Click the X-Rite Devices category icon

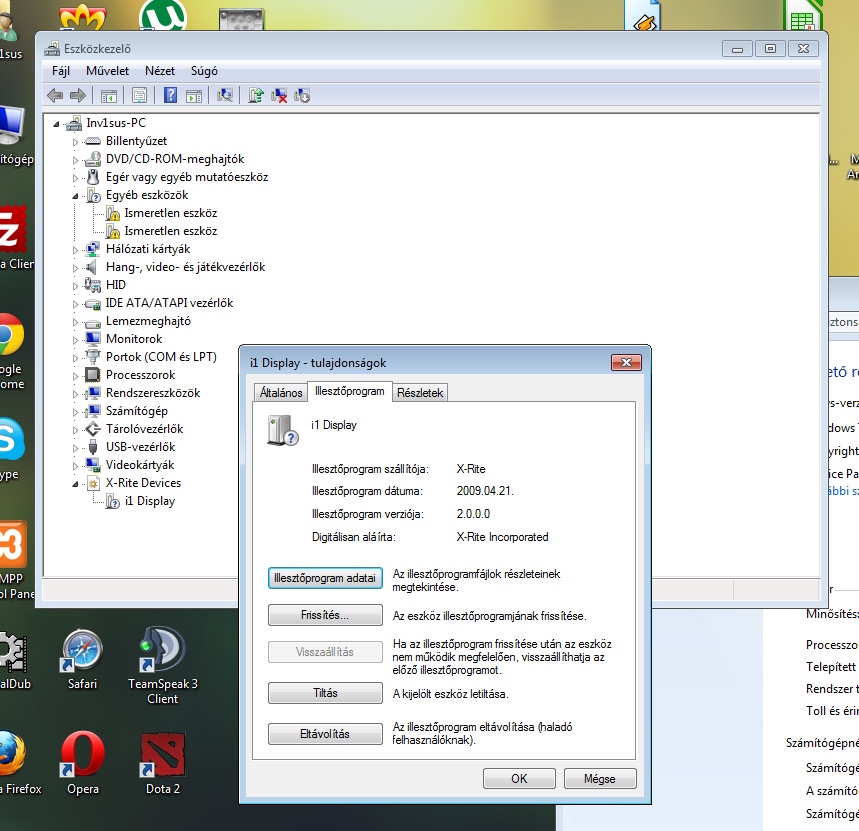tap(94, 483)
